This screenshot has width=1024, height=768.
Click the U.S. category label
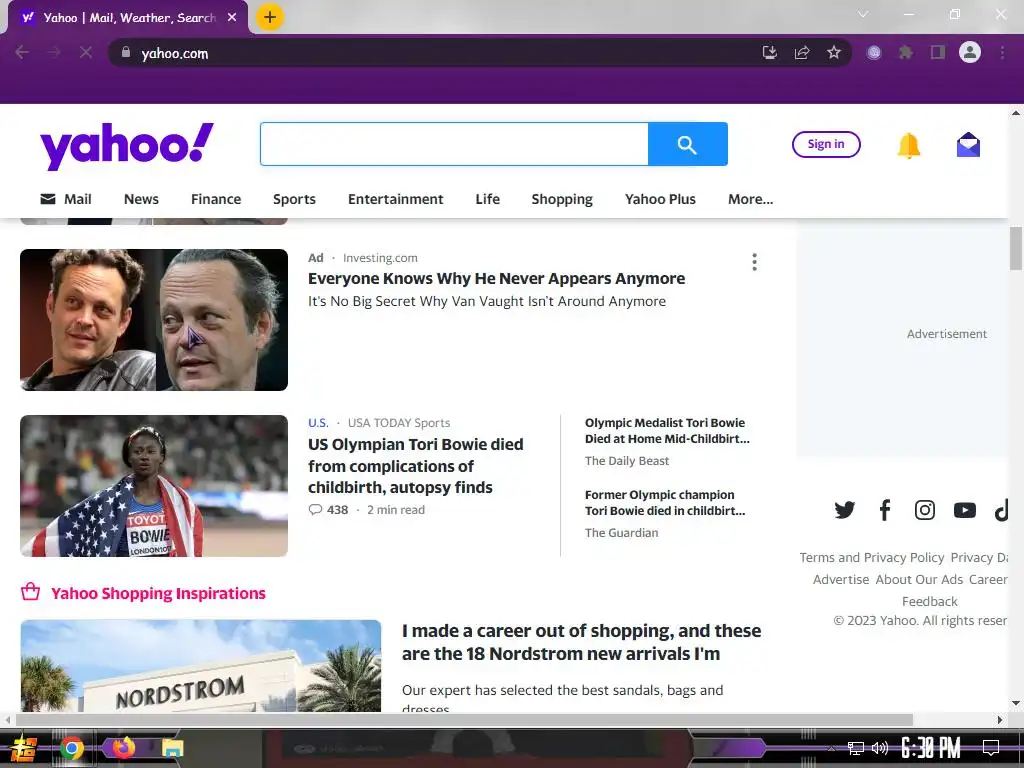click(318, 423)
